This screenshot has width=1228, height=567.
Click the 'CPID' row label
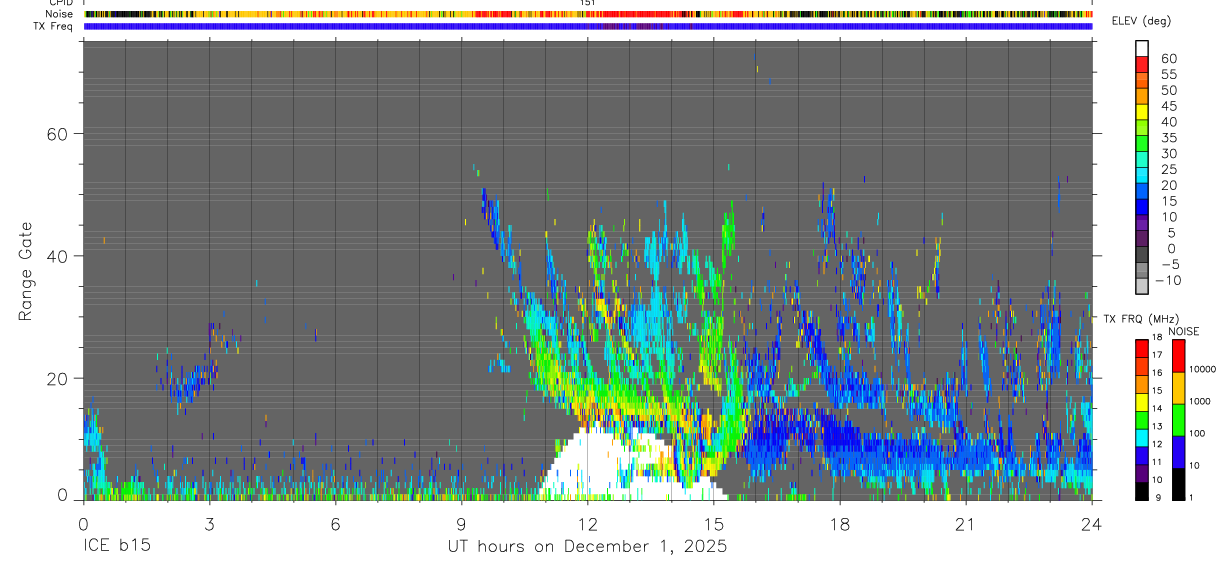[x=62, y=3]
